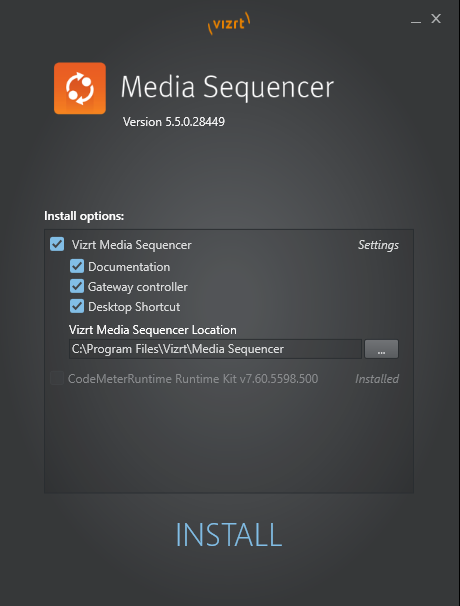Image resolution: width=460 pixels, height=606 pixels.
Task: Click the Installed status label
Action: point(377,379)
